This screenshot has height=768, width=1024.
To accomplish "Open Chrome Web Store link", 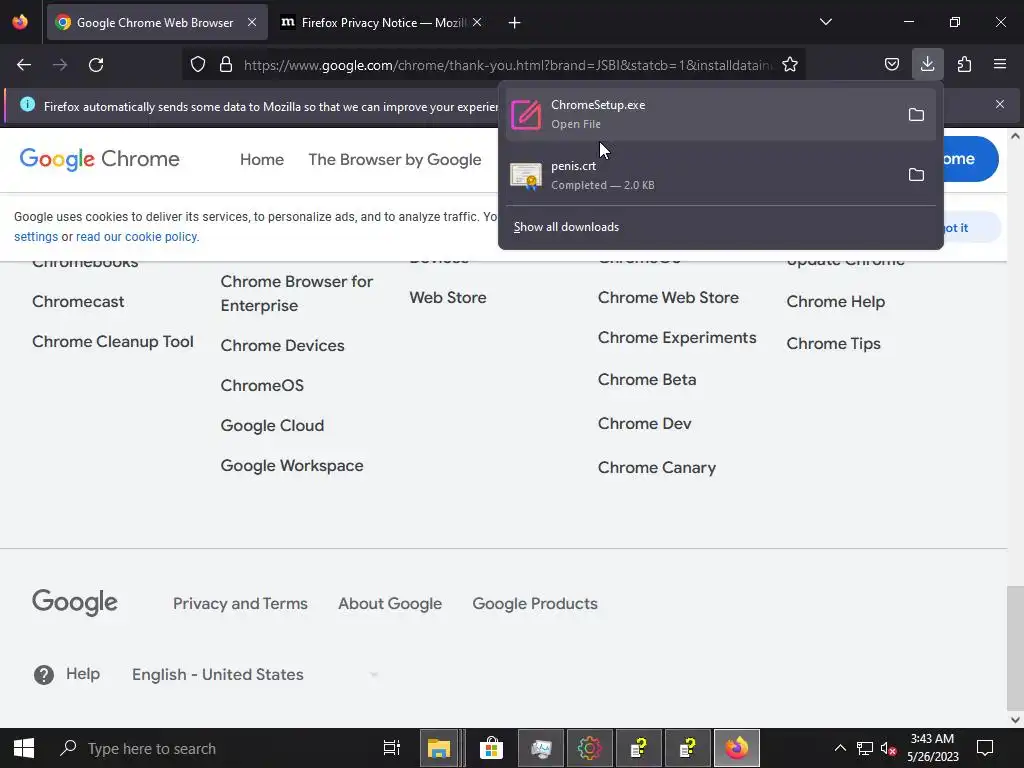I will pos(668,297).
